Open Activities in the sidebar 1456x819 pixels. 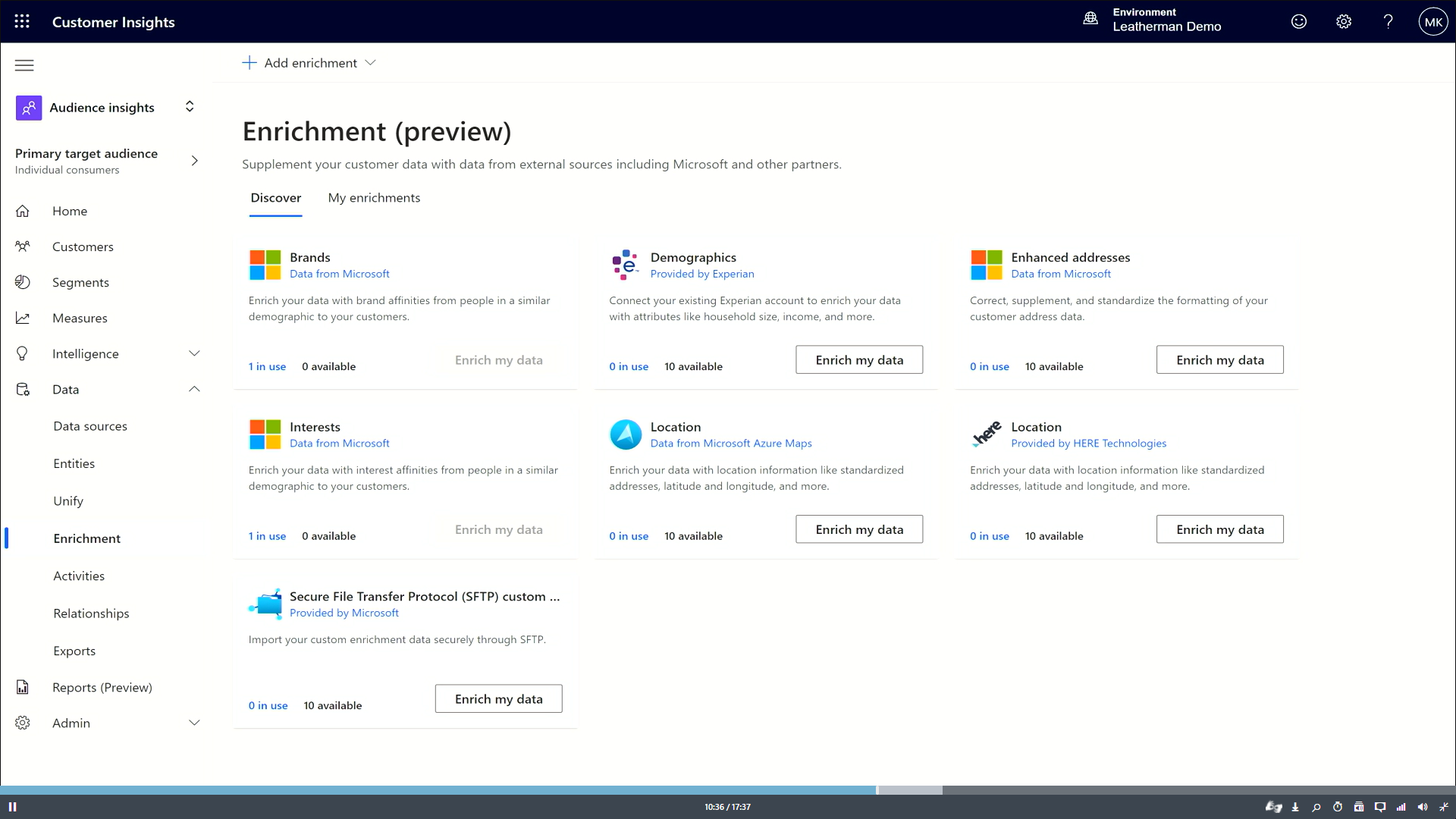(79, 576)
